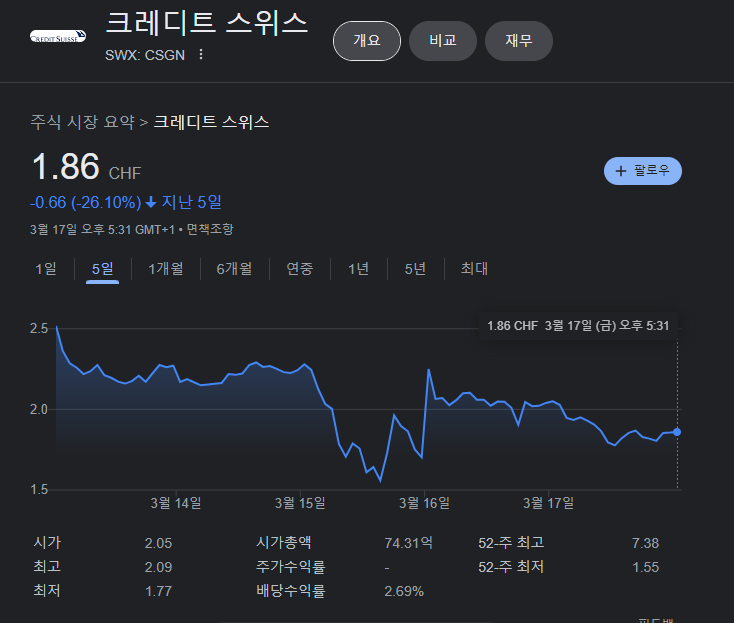The image size is (734, 623).
Task: Select the 재무 tab
Action: [x=519, y=41]
